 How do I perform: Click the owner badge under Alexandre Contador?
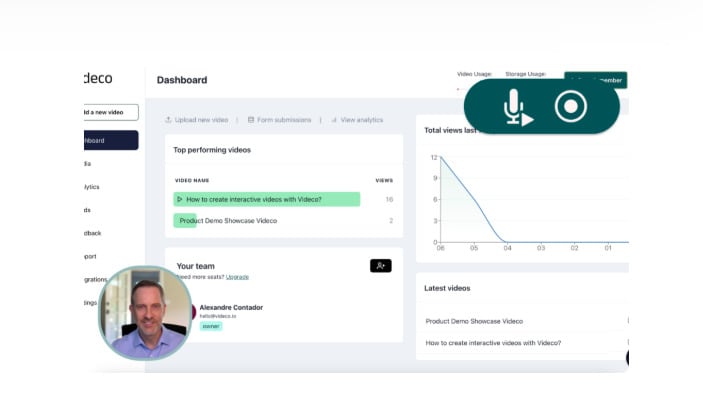coord(210,326)
